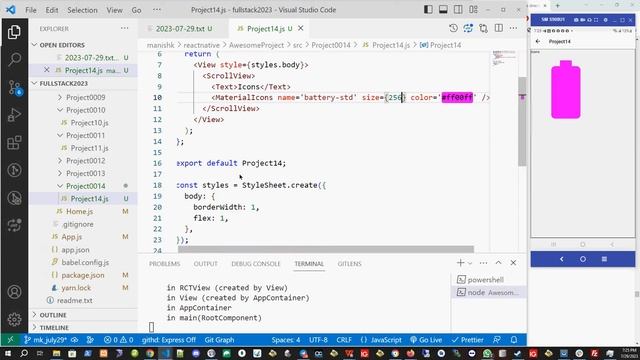Toggle the secondary side bar layout icon
This screenshot has width=640, height=360.
[x=458, y=9]
